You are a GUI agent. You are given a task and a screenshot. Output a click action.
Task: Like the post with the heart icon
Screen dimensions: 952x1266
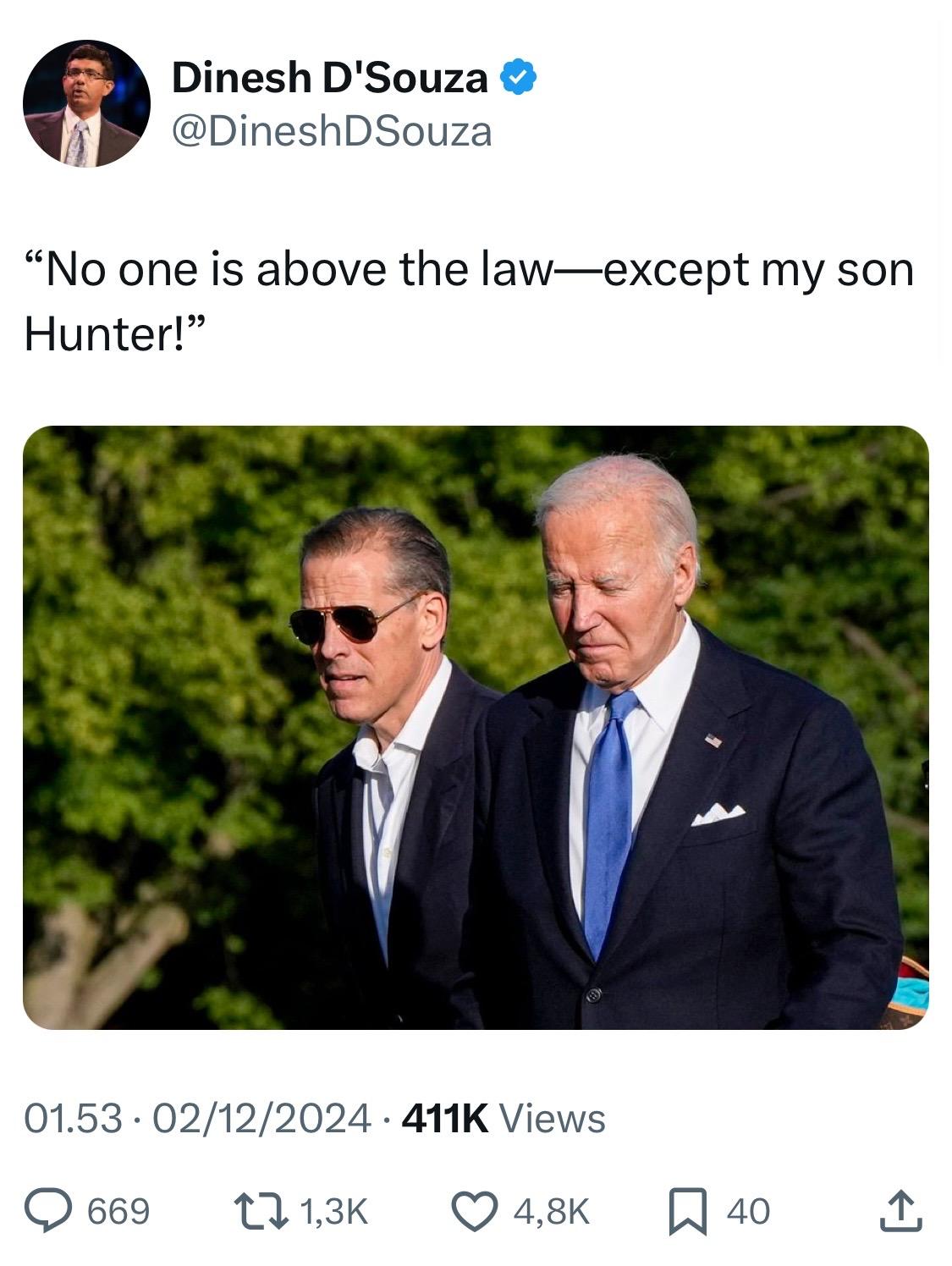coord(476,1210)
